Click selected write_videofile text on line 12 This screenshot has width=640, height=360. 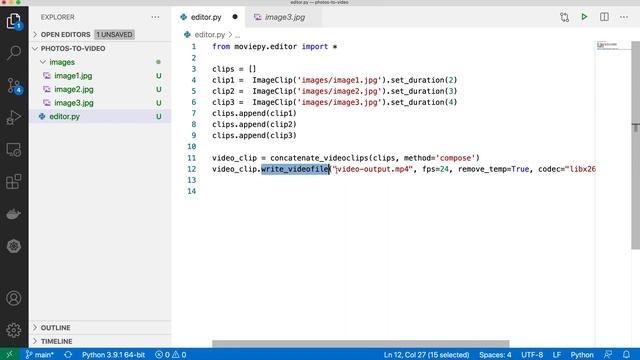[295, 169]
